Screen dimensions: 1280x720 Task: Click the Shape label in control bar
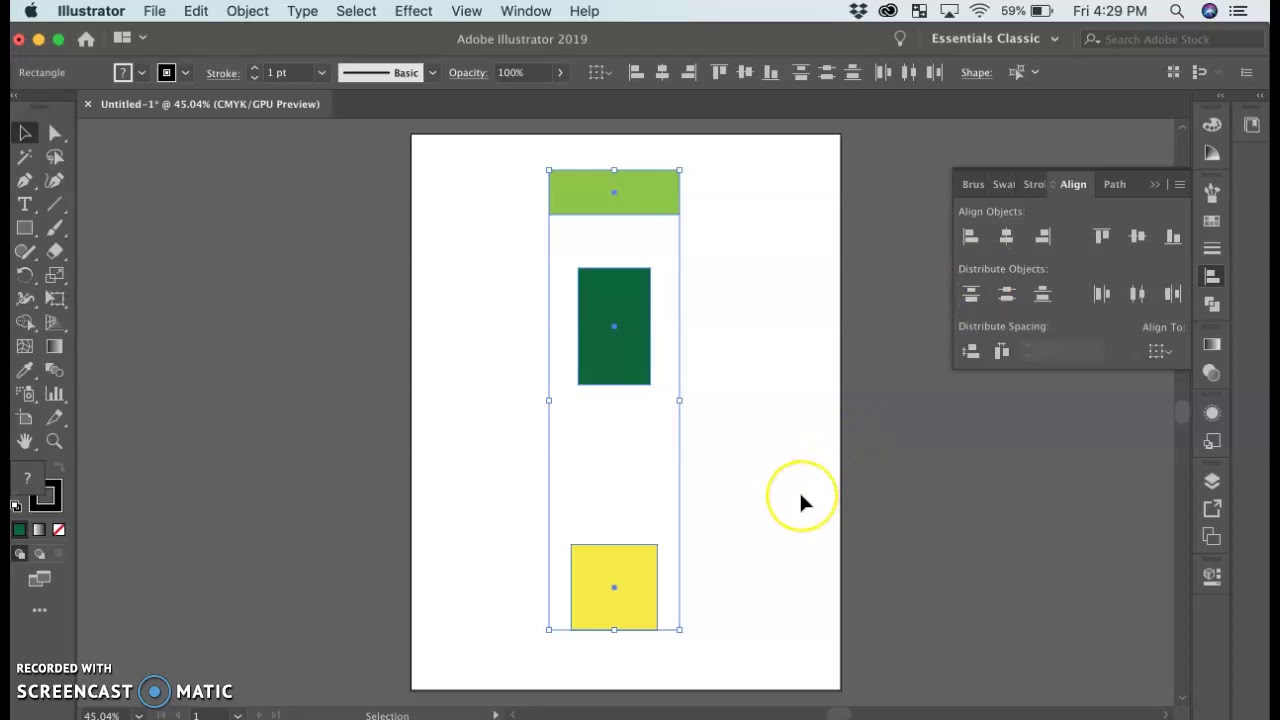point(976,73)
